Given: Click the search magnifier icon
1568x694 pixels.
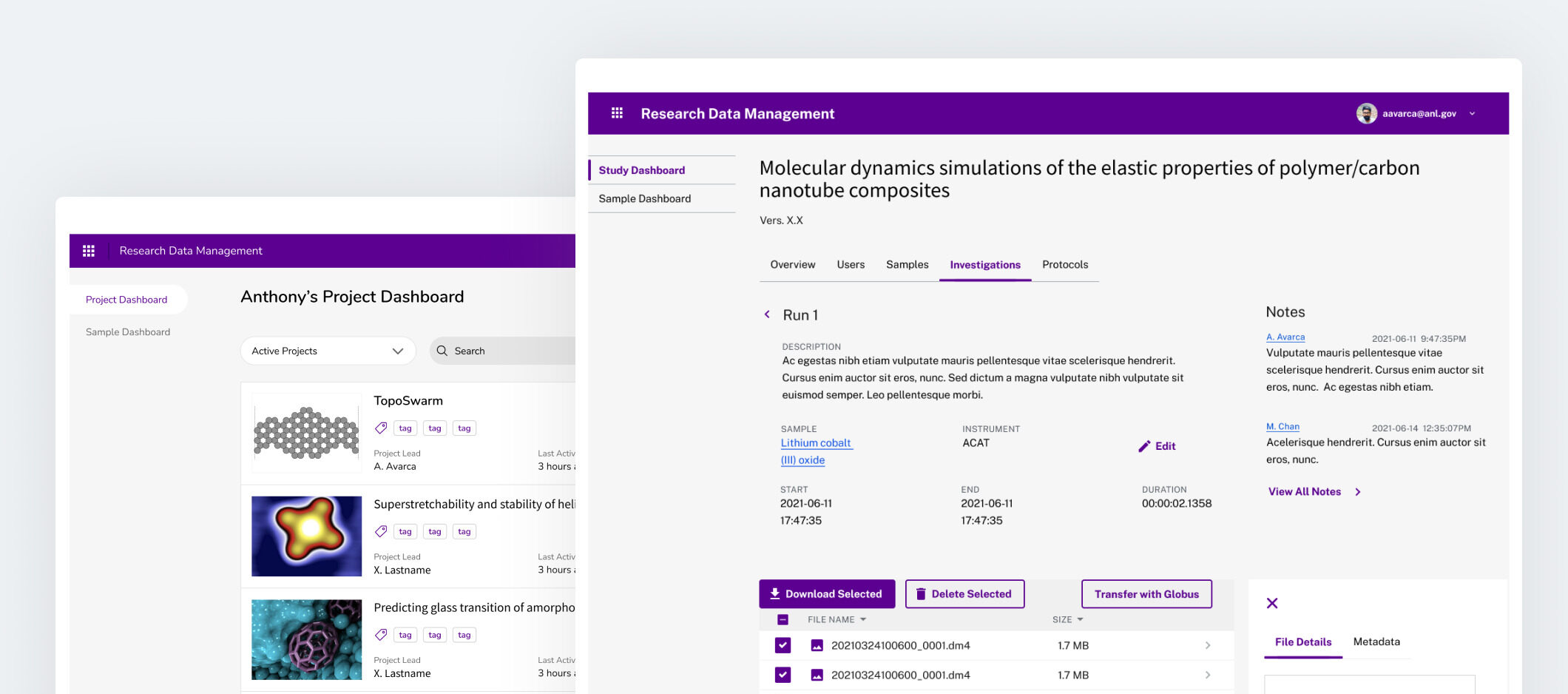Looking at the screenshot, I should (442, 351).
